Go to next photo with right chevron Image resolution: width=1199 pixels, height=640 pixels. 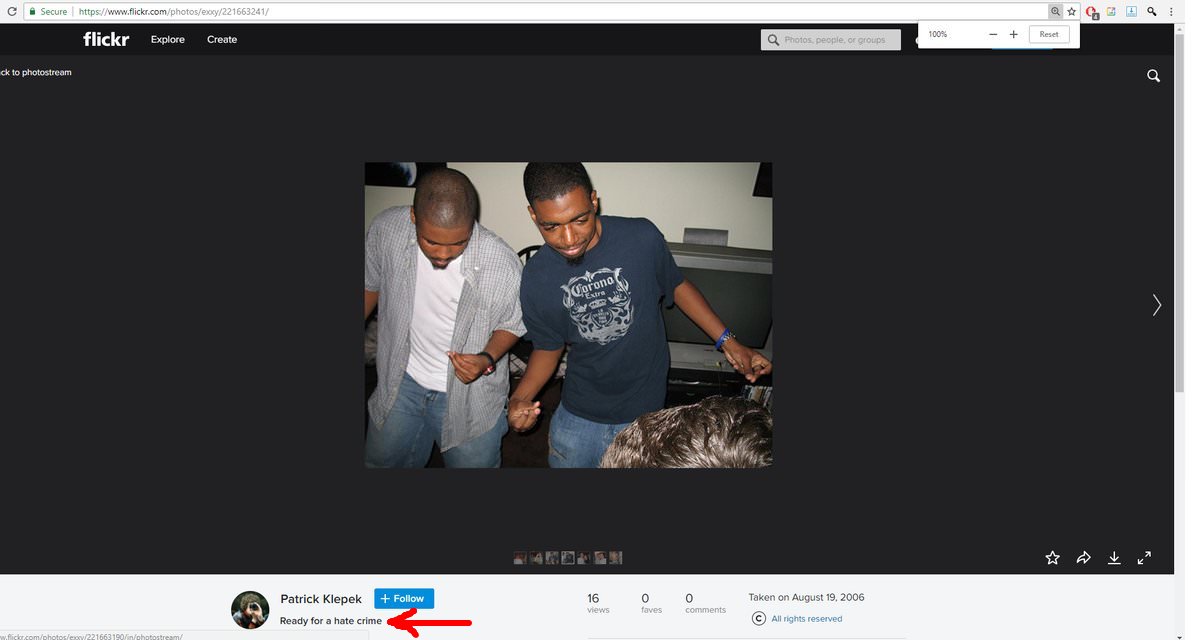click(x=1157, y=305)
